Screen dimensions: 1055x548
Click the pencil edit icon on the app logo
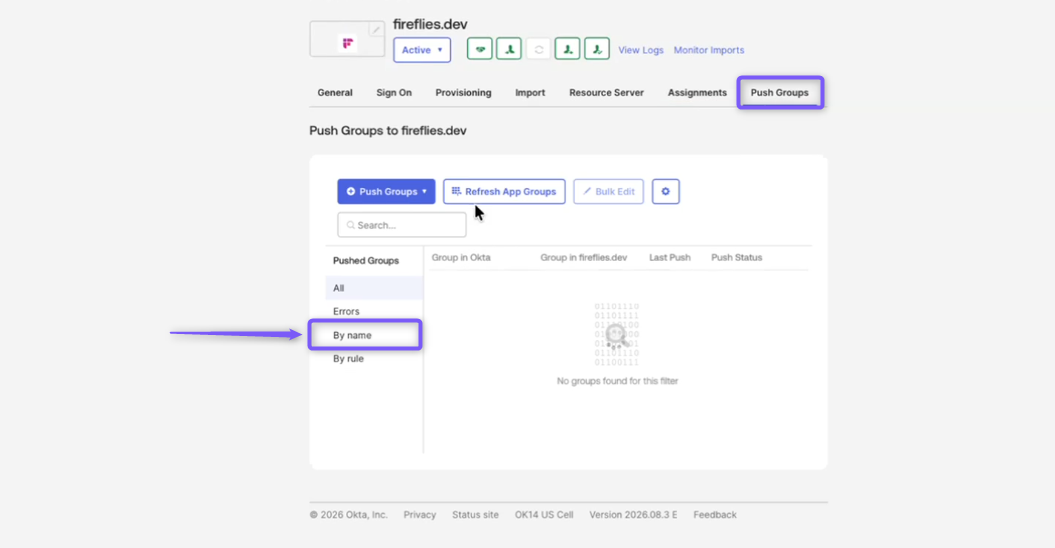pos(376,29)
